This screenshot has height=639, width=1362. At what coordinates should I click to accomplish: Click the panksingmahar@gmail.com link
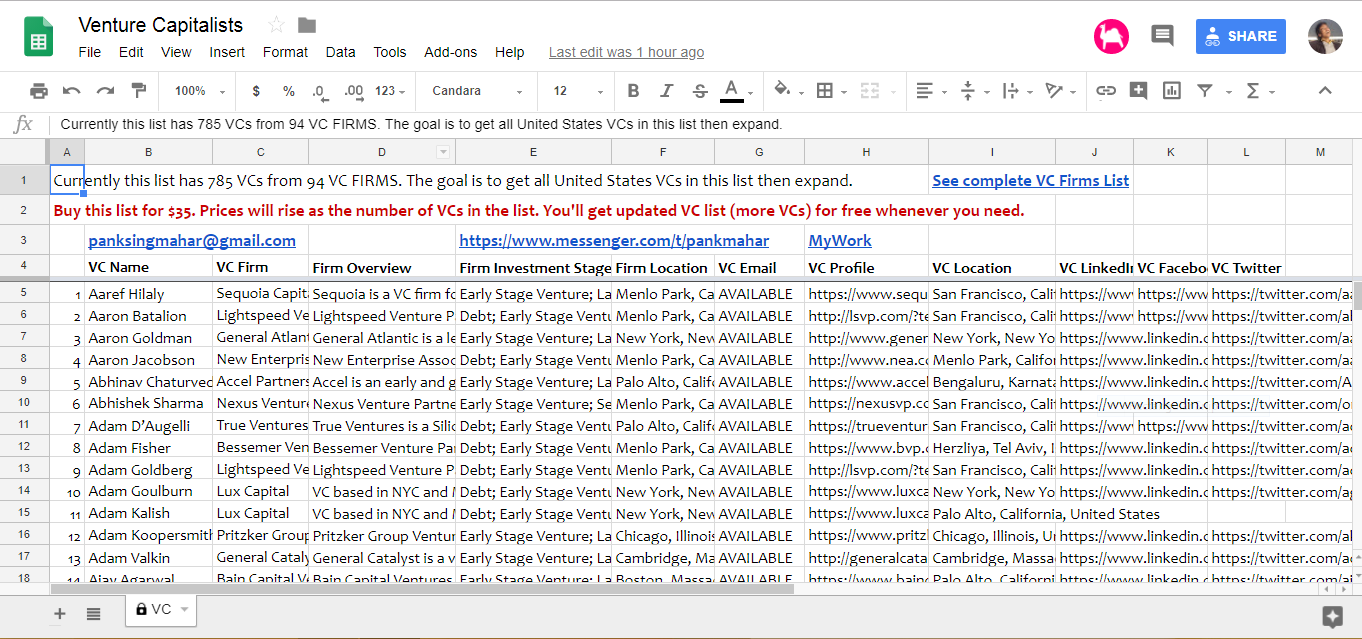tap(192, 240)
